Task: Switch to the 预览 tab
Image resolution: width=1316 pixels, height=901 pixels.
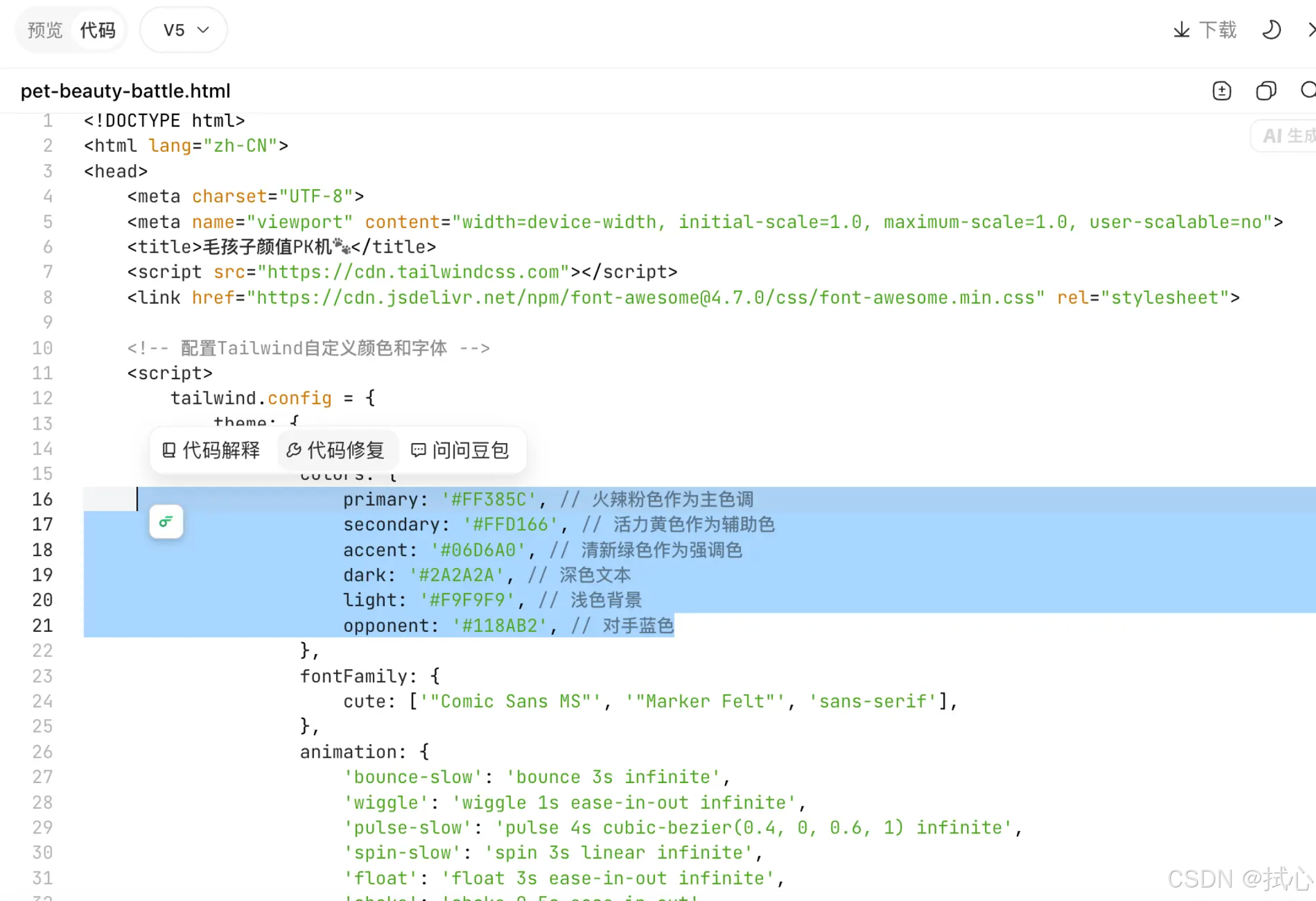Action: pyautogui.click(x=45, y=30)
